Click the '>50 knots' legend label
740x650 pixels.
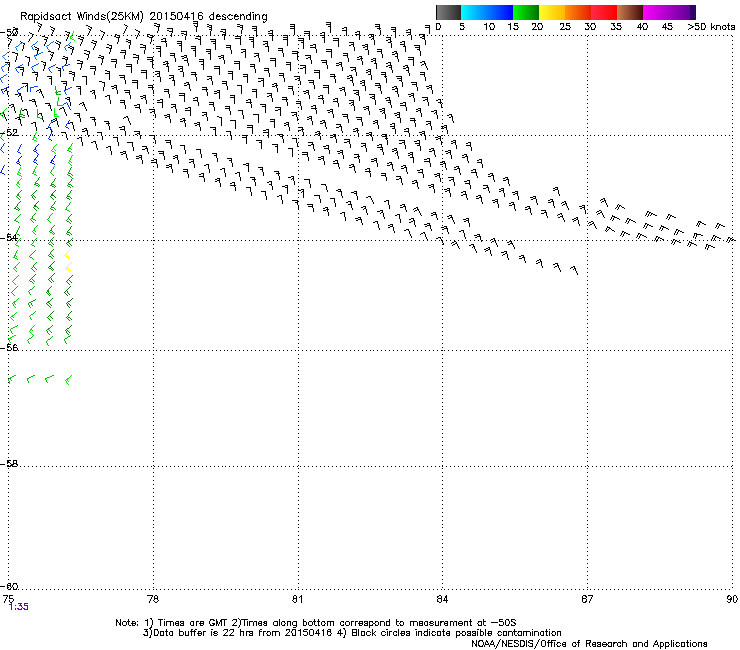(x=711, y=27)
